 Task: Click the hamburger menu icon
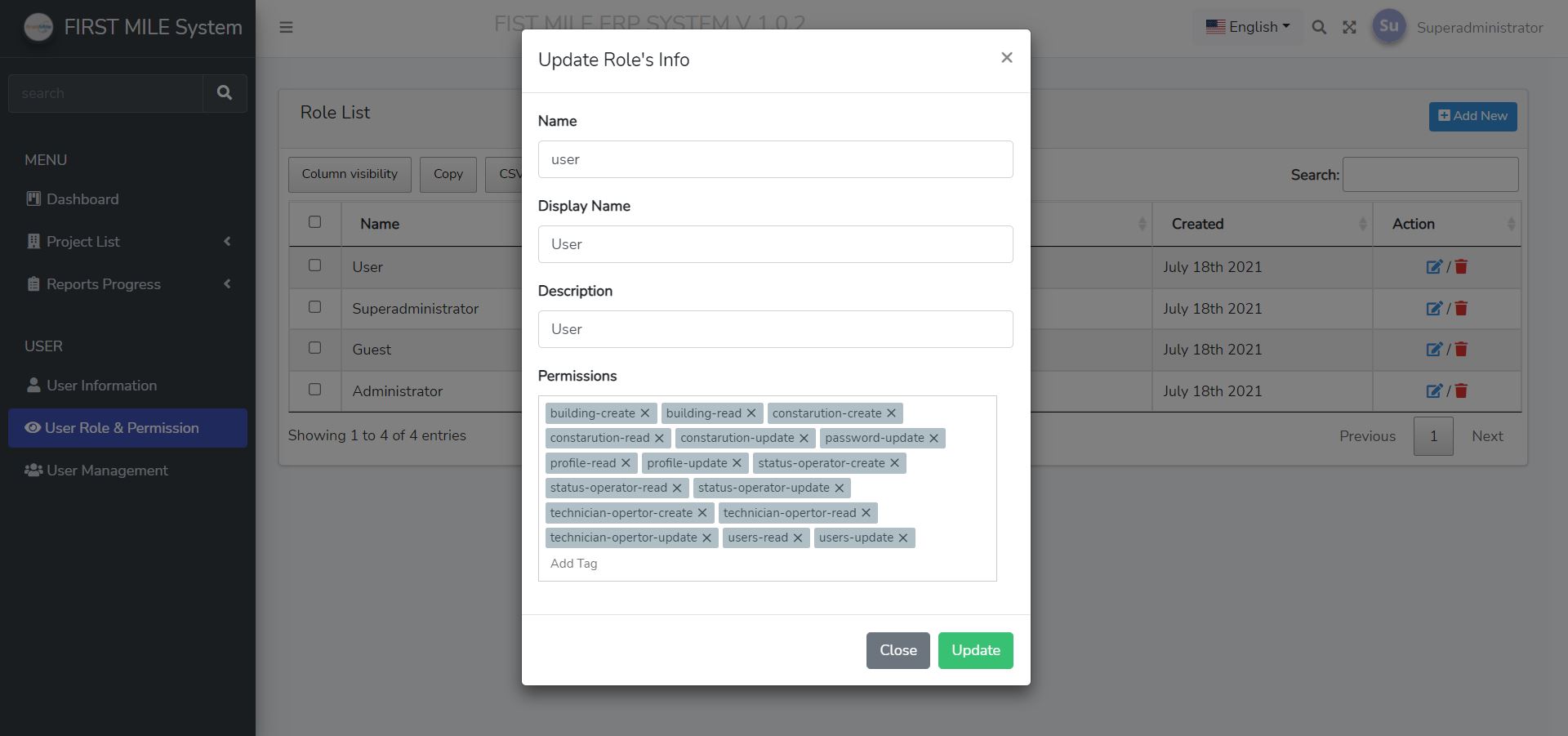(x=286, y=27)
